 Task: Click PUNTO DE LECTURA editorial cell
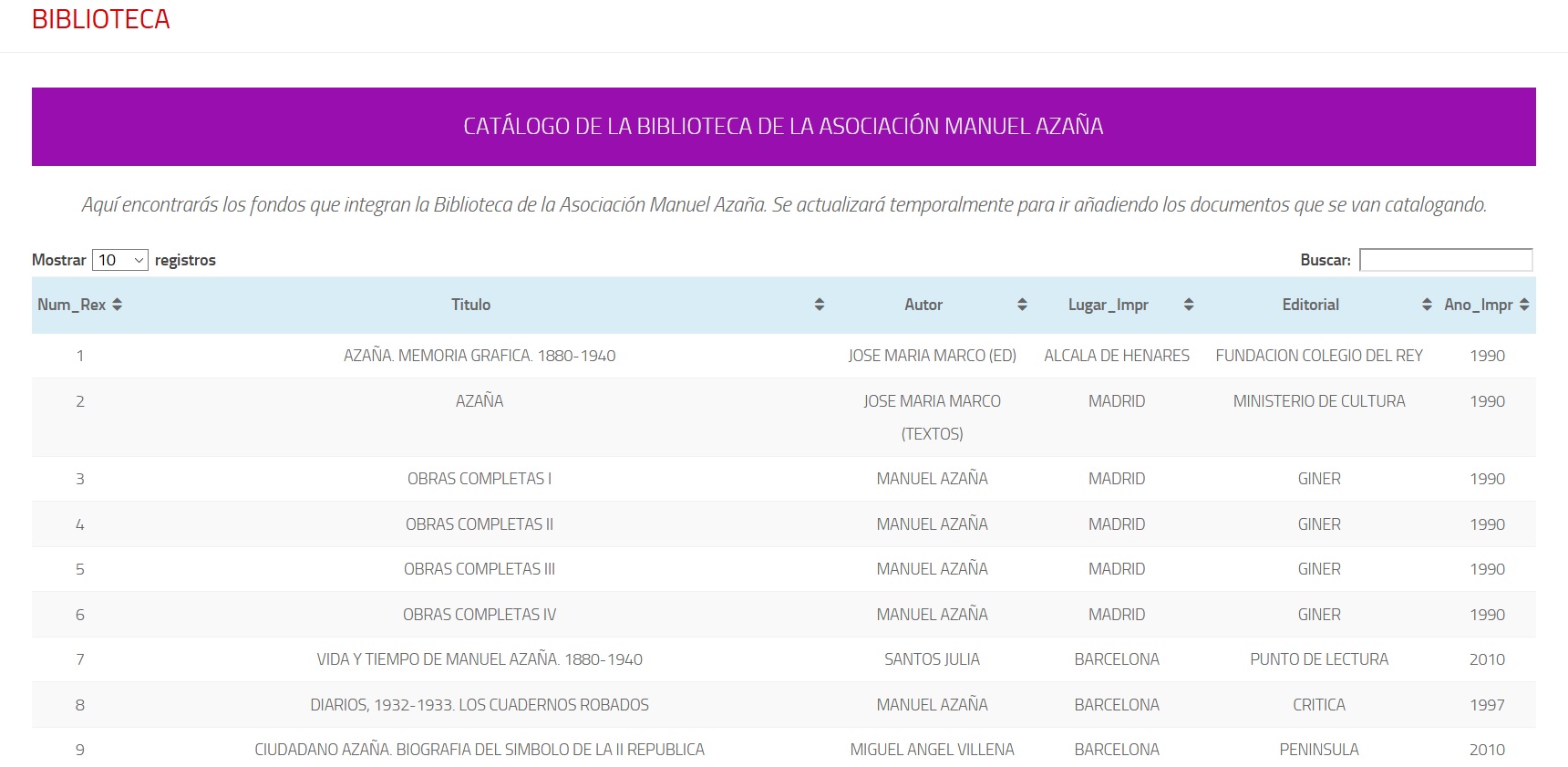click(1319, 659)
